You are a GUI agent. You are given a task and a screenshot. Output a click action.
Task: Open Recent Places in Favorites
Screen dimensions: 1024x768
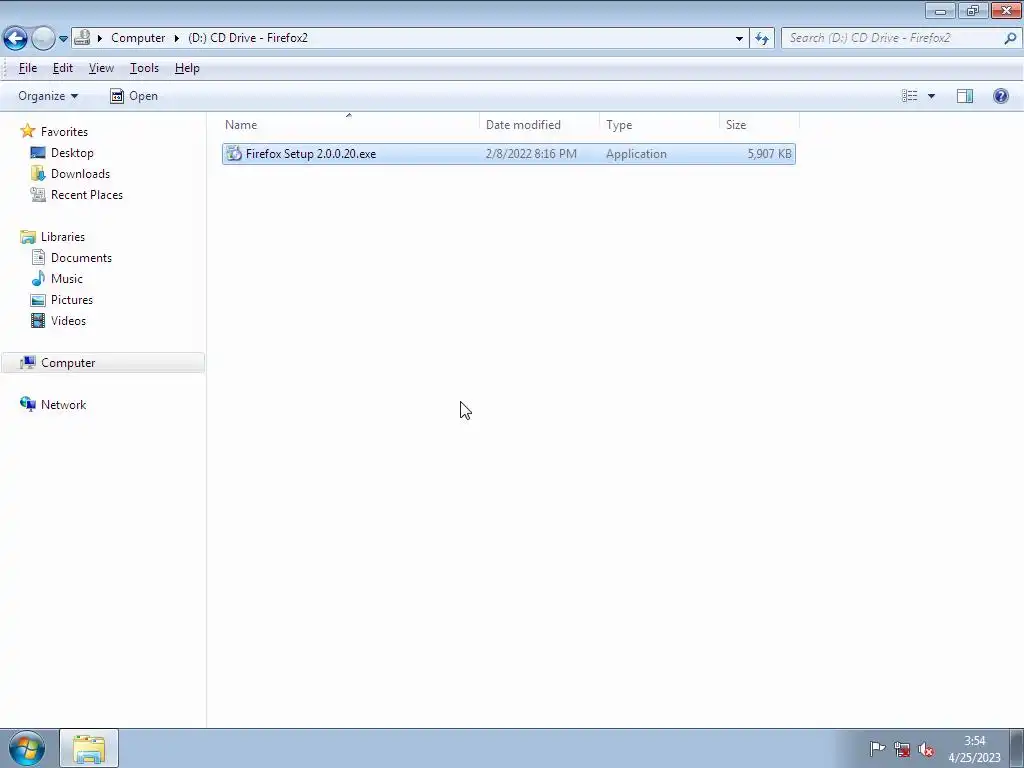pyautogui.click(x=87, y=195)
